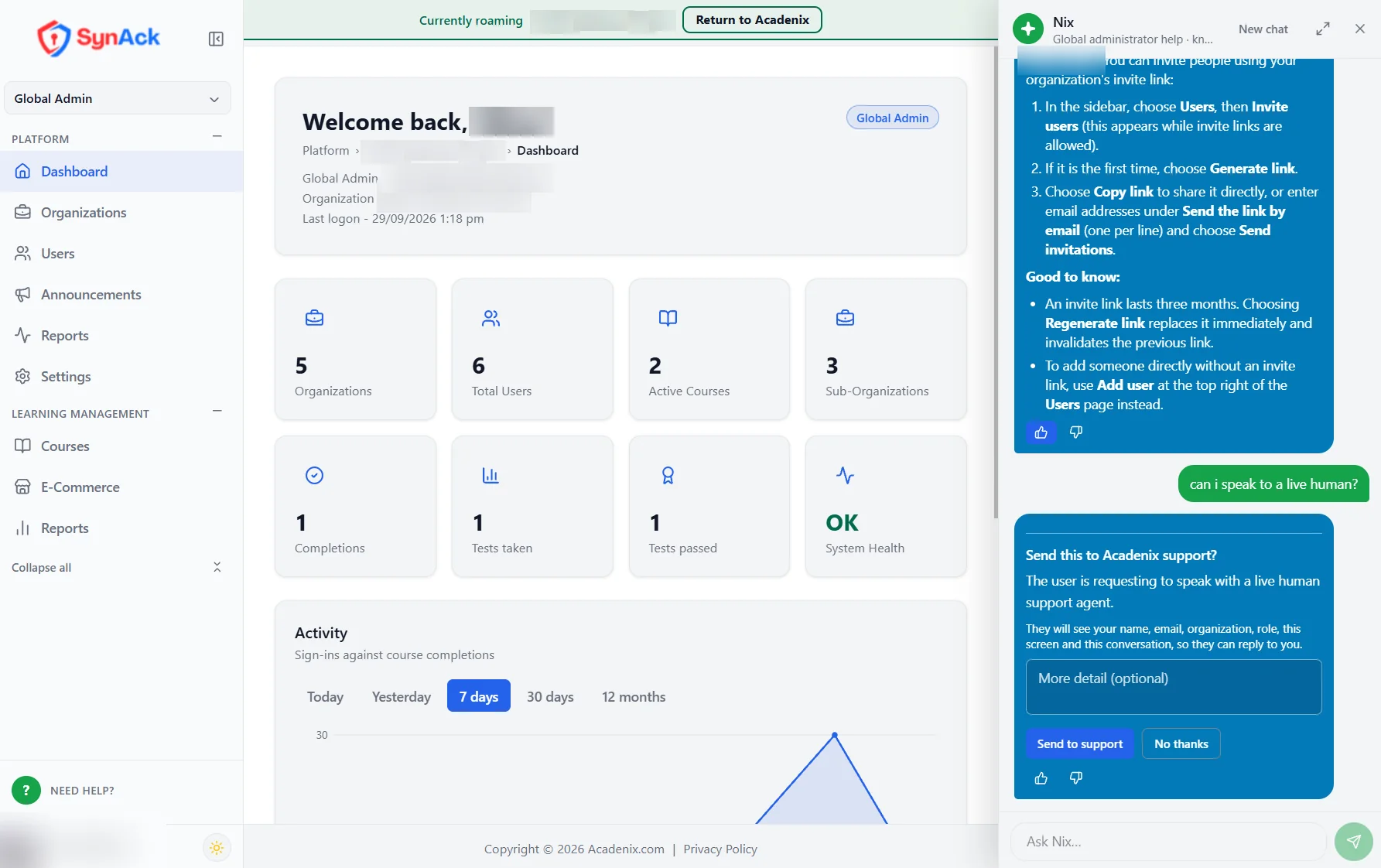
Task: Click the Platform Reports pulse icon
Action: click(23, 335)
